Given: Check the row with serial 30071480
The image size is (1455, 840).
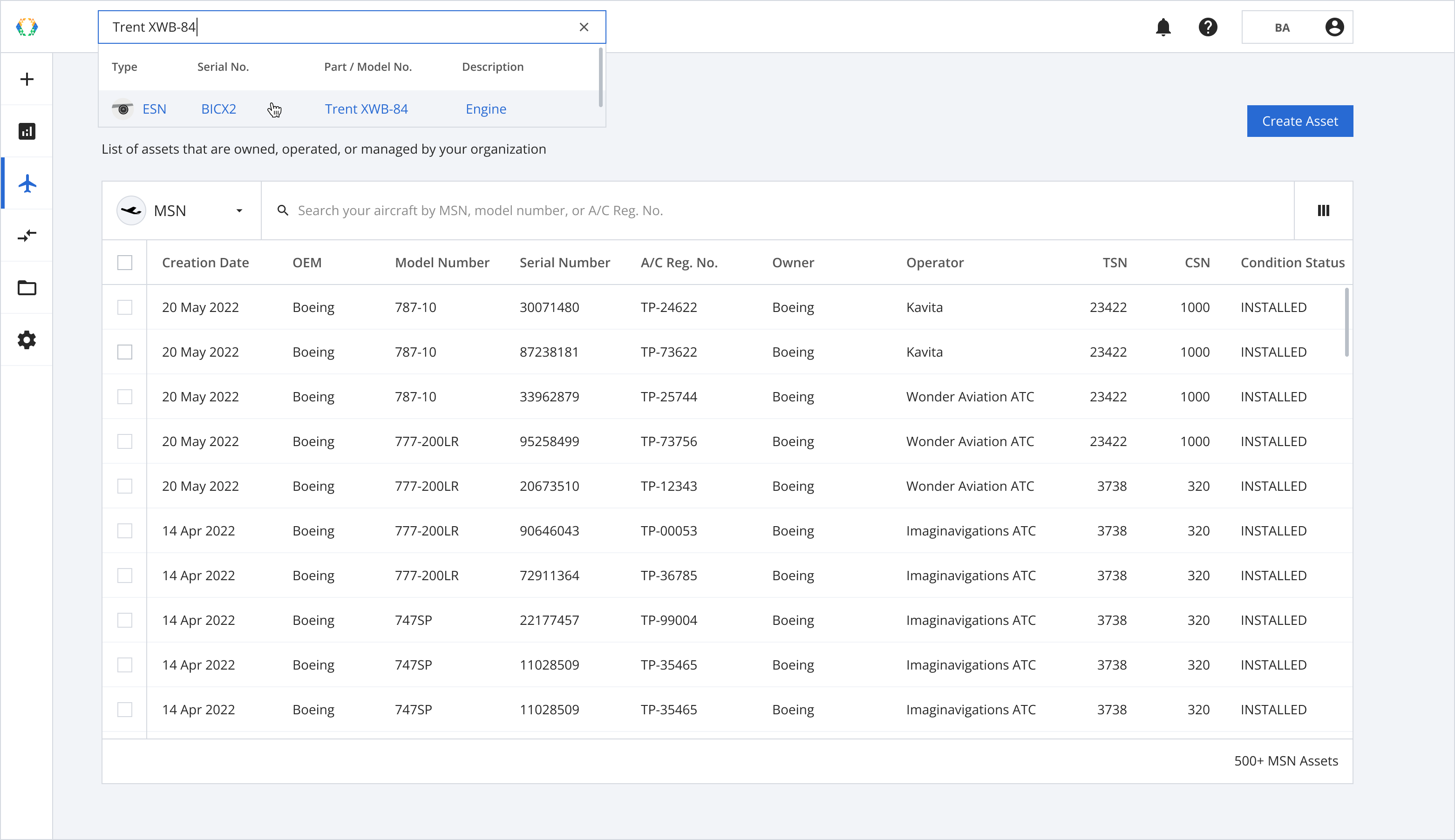Looking at the screenshot, I should pos(125,307).
